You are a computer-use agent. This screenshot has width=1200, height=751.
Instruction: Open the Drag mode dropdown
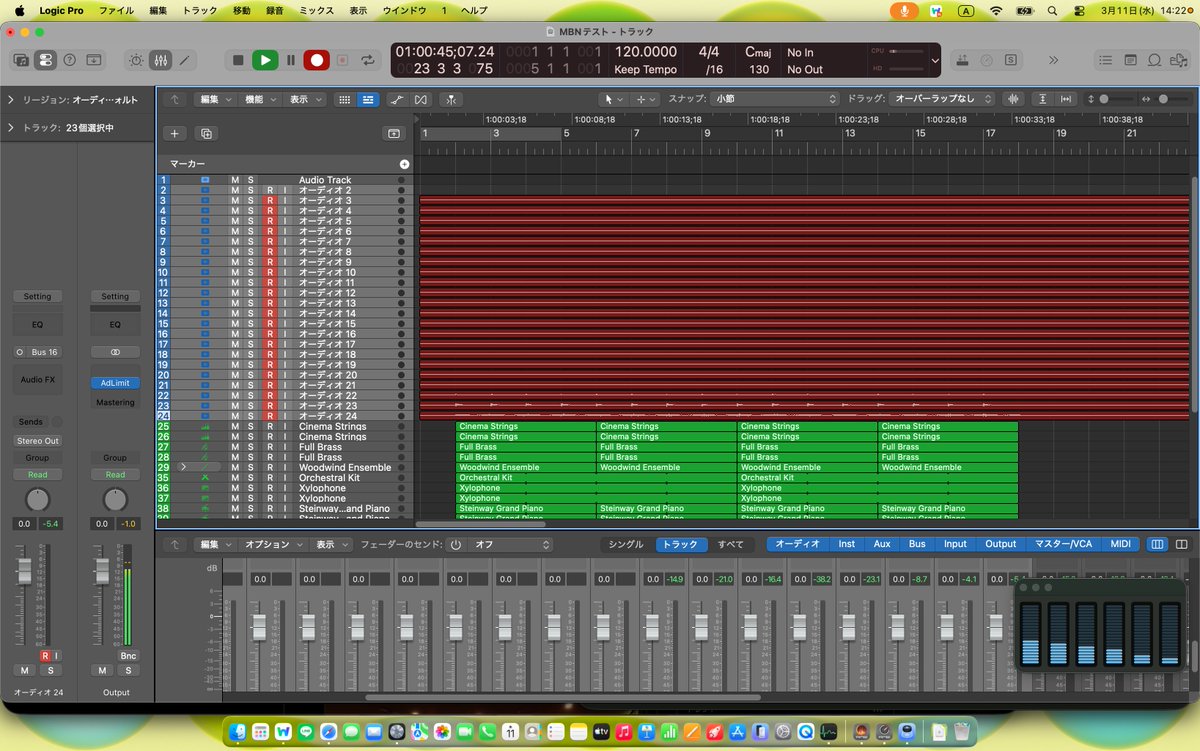point(943,100)
